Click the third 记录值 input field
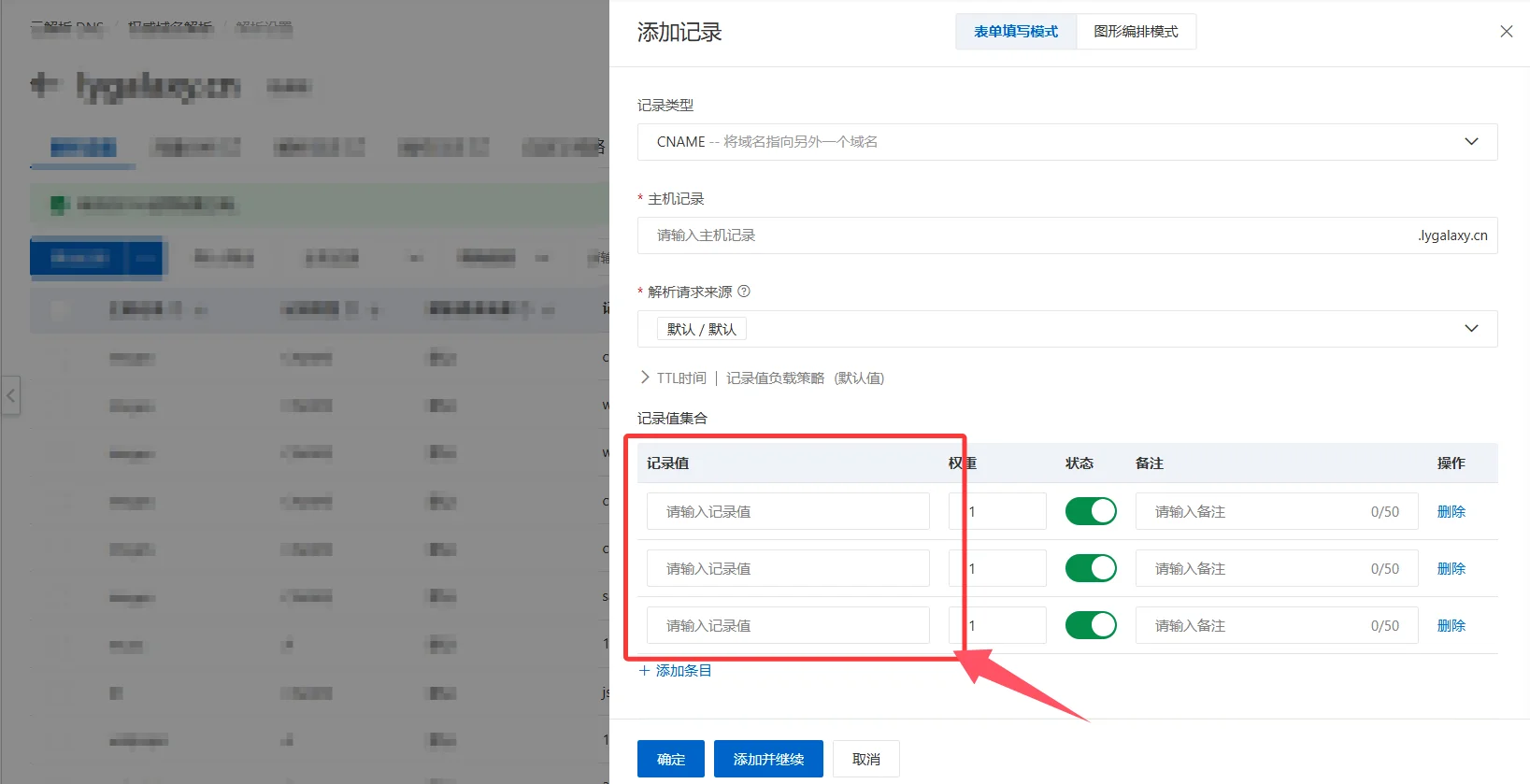The width and height of the screenshot is (1530, 784). tap(788, 625)
